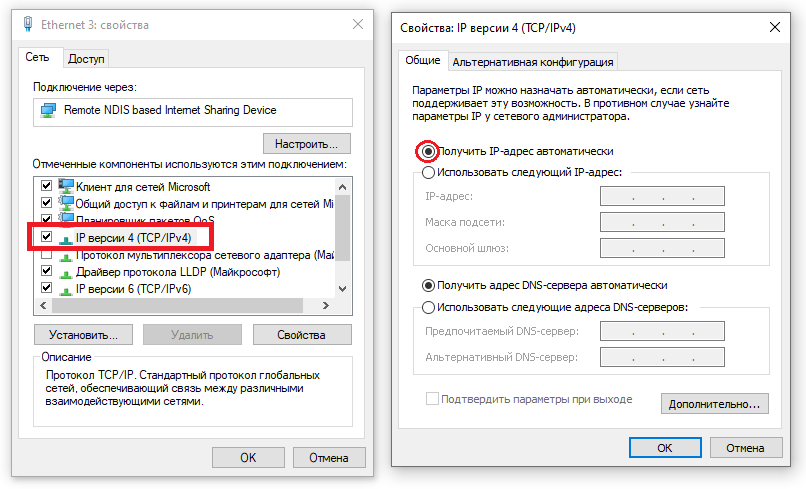Click the file and printer sharing icon
This screenshot has height=489, width=806.
click(x=67, y=203)
